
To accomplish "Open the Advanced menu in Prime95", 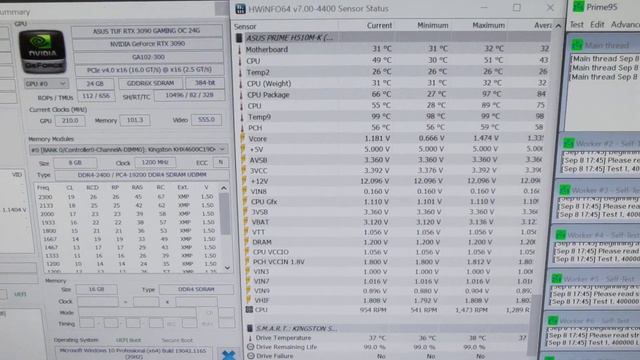I will coord(625,25).
